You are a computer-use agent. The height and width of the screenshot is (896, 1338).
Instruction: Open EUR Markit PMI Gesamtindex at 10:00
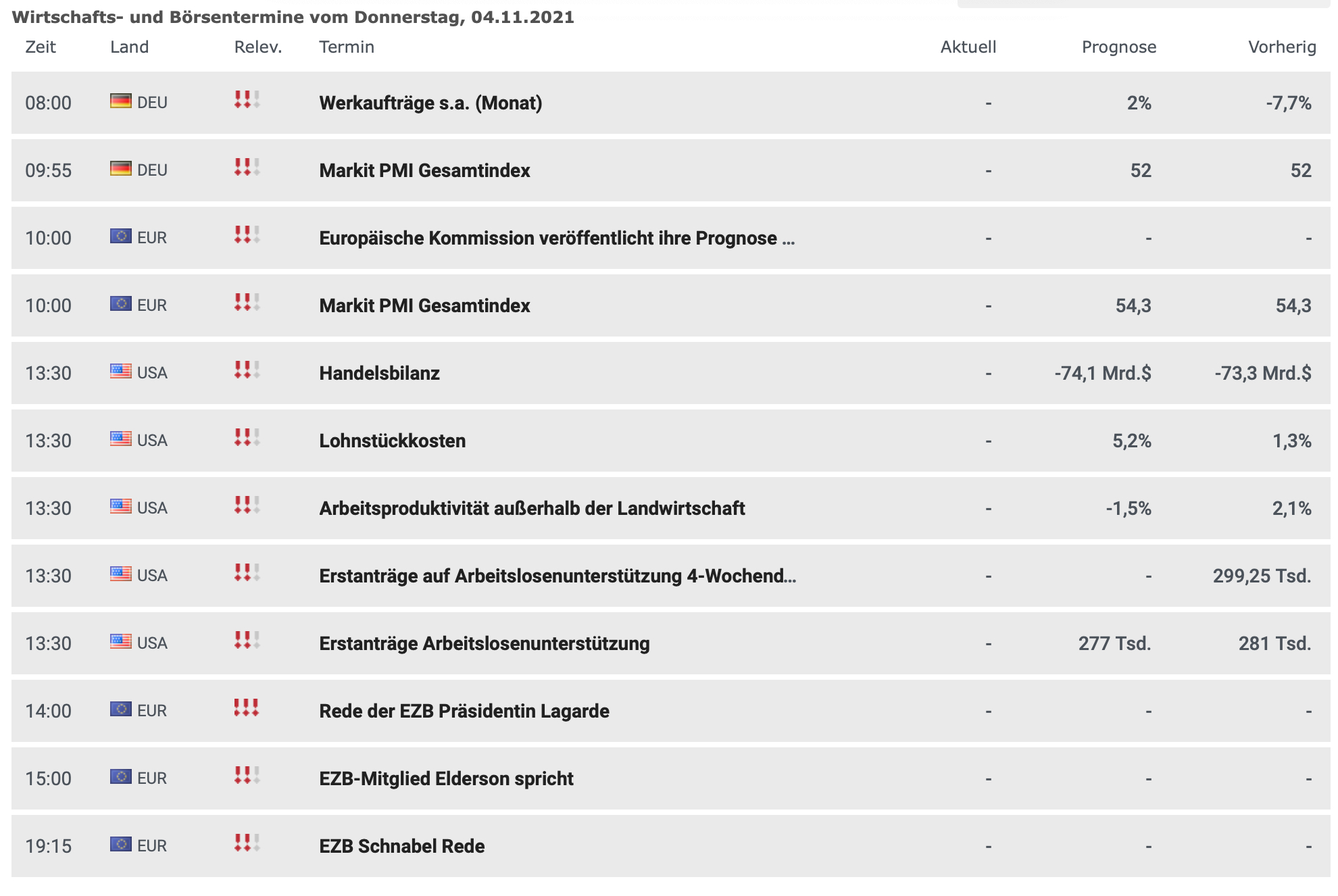(x=424, y=305)
